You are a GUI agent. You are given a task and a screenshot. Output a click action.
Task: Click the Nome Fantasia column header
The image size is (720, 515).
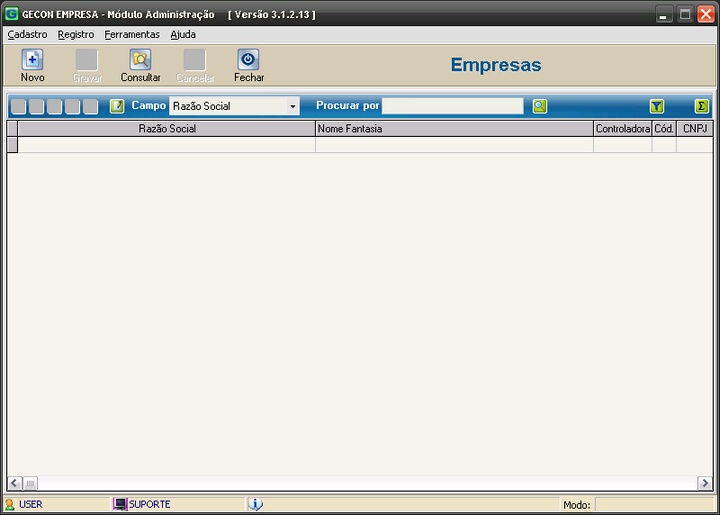pyautogui.click(x=454, y=129)
